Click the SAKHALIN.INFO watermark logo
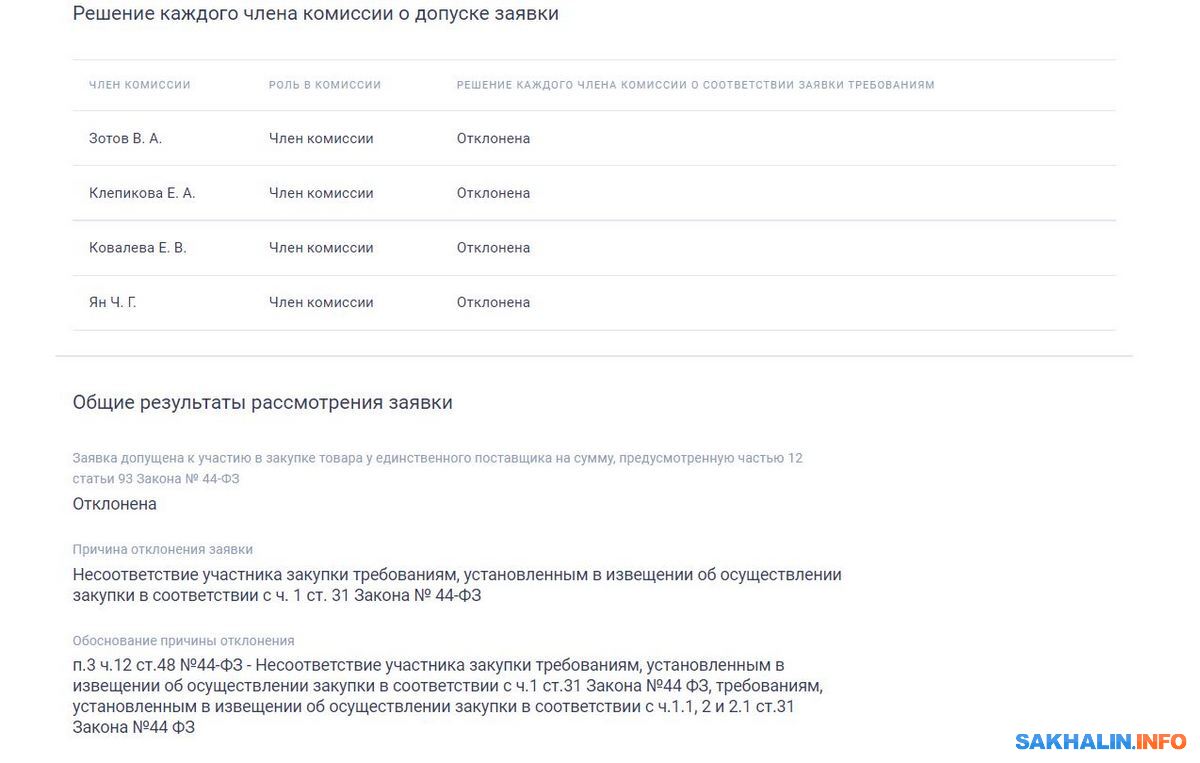The image size is (1200, 763). click(x=1100, y=741)
